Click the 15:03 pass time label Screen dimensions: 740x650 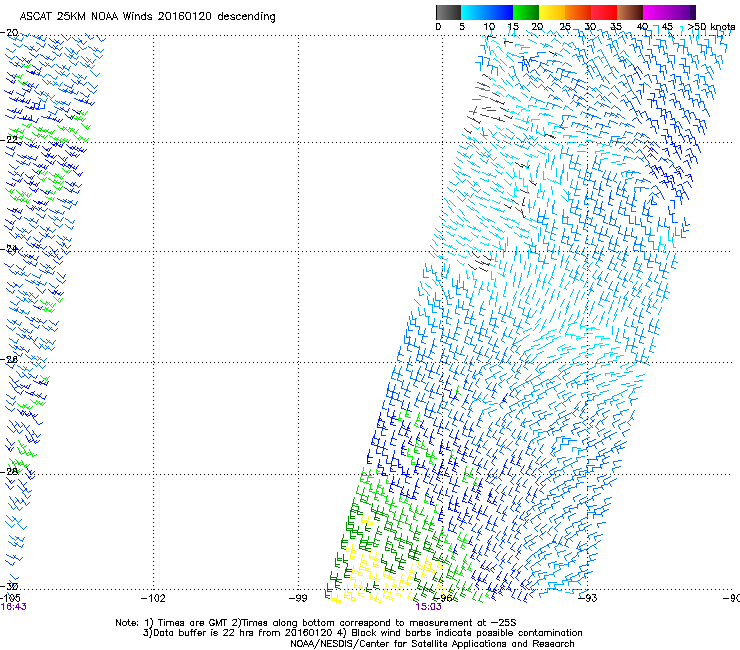tap(428, 607)
